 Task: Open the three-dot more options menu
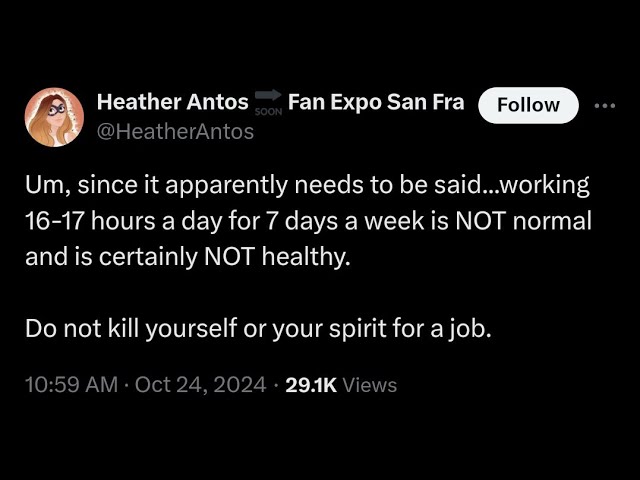605,105
